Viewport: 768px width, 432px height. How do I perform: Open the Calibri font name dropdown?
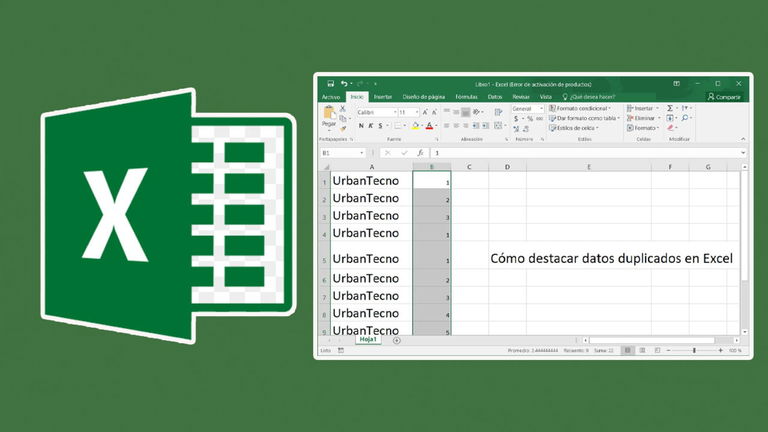pyautogui.click(x=395, y=112)
